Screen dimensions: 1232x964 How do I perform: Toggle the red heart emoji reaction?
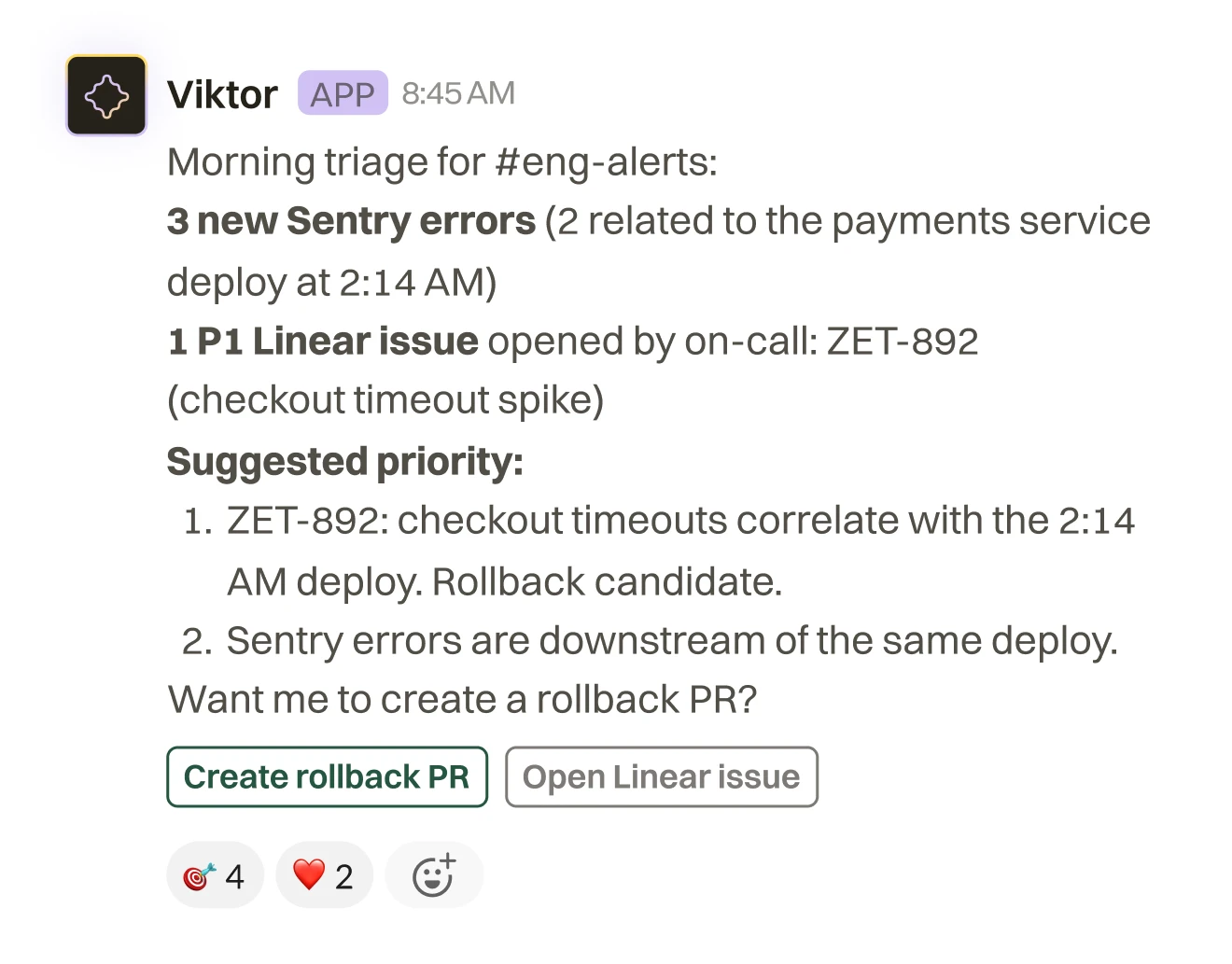[324, 875]
